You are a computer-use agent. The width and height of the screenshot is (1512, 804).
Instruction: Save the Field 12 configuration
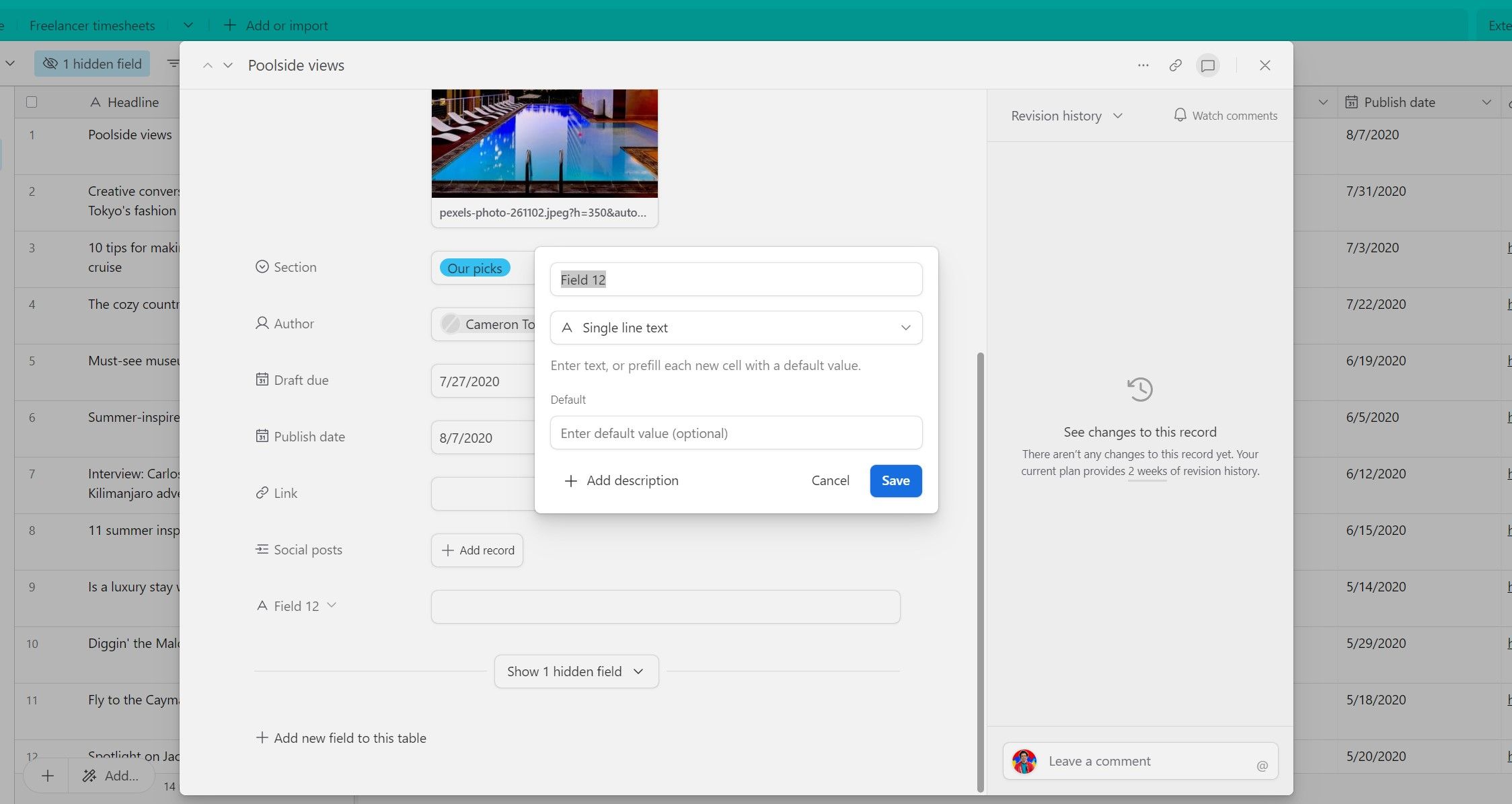(x=895, y=480)
